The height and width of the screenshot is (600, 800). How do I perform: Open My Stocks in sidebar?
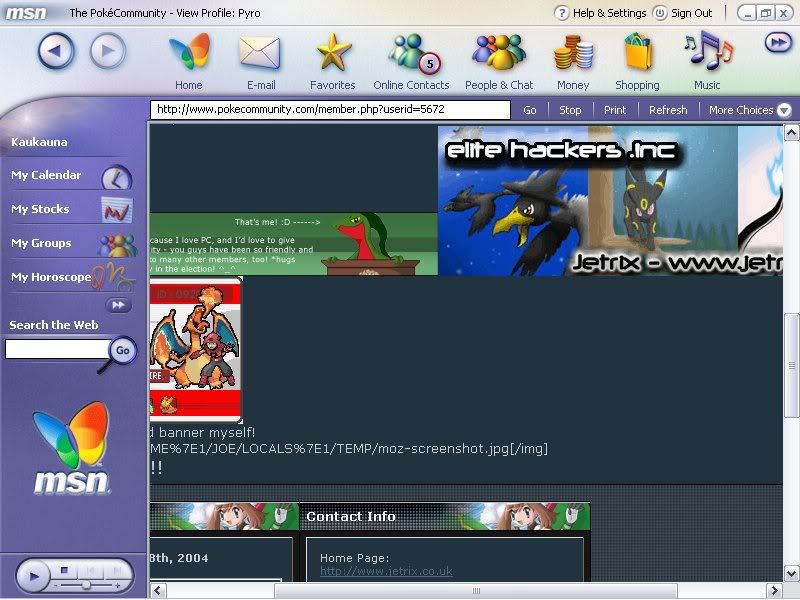[40, 209]
